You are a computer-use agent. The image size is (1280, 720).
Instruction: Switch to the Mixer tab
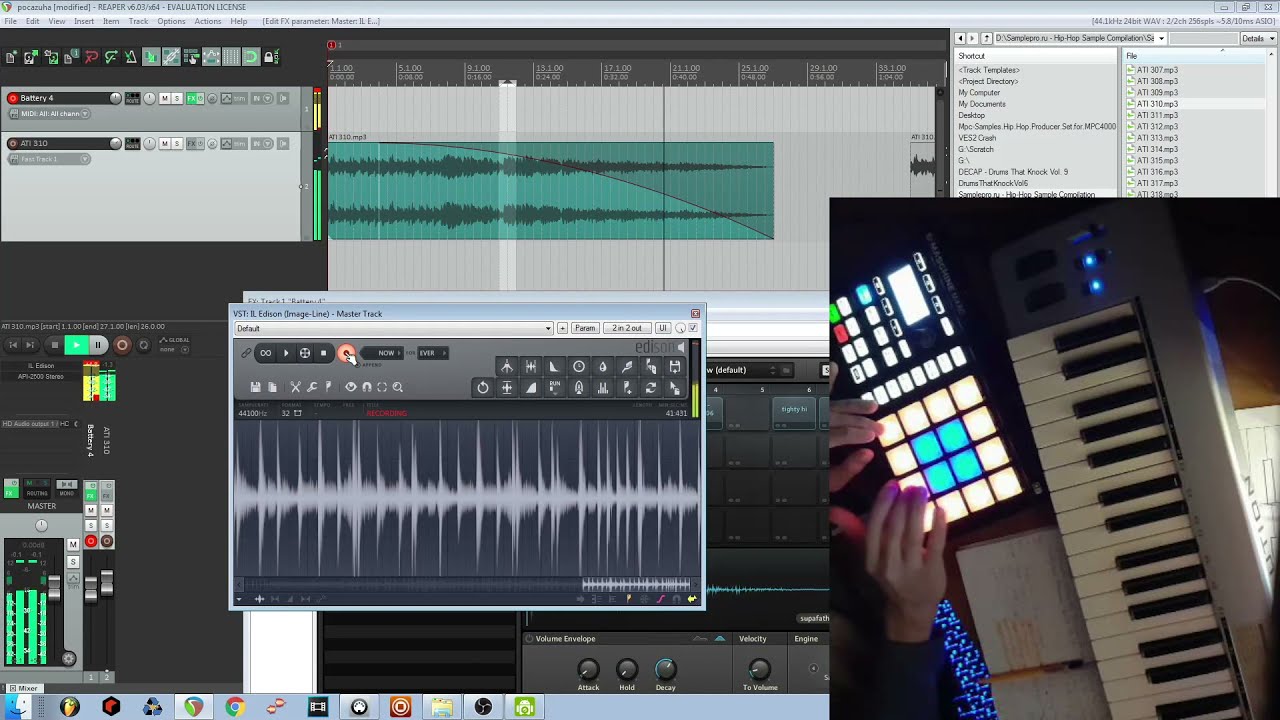[22, 688]
